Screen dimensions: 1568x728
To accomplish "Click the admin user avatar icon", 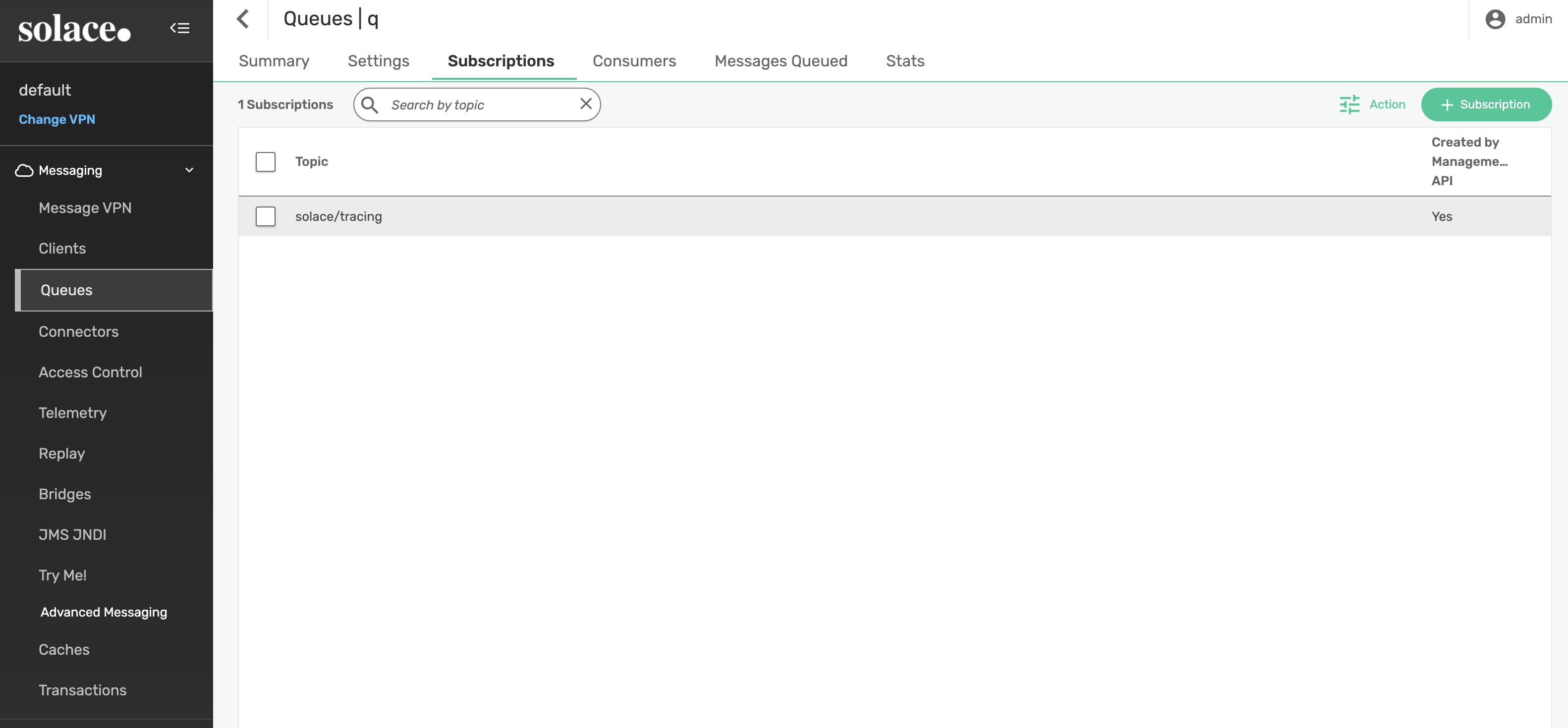I will point(1495,19).
